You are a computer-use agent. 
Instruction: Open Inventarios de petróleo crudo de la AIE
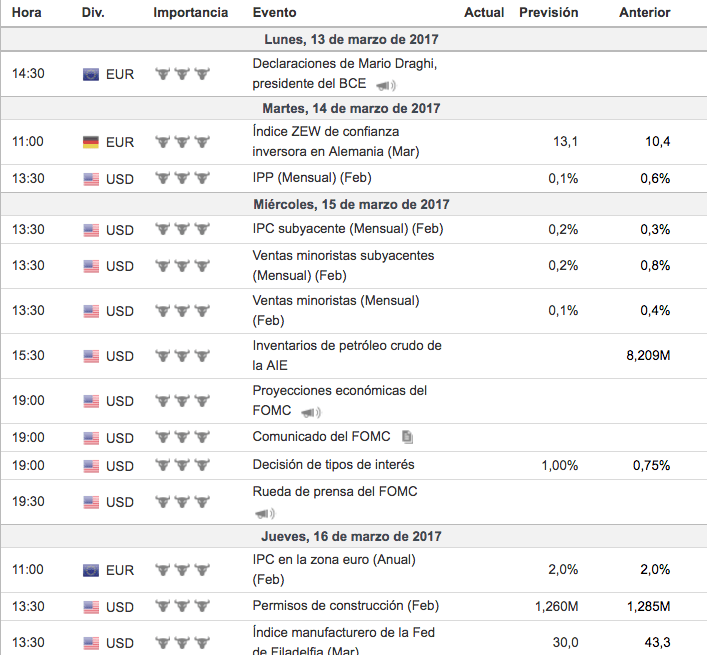(x=346, y=355)
